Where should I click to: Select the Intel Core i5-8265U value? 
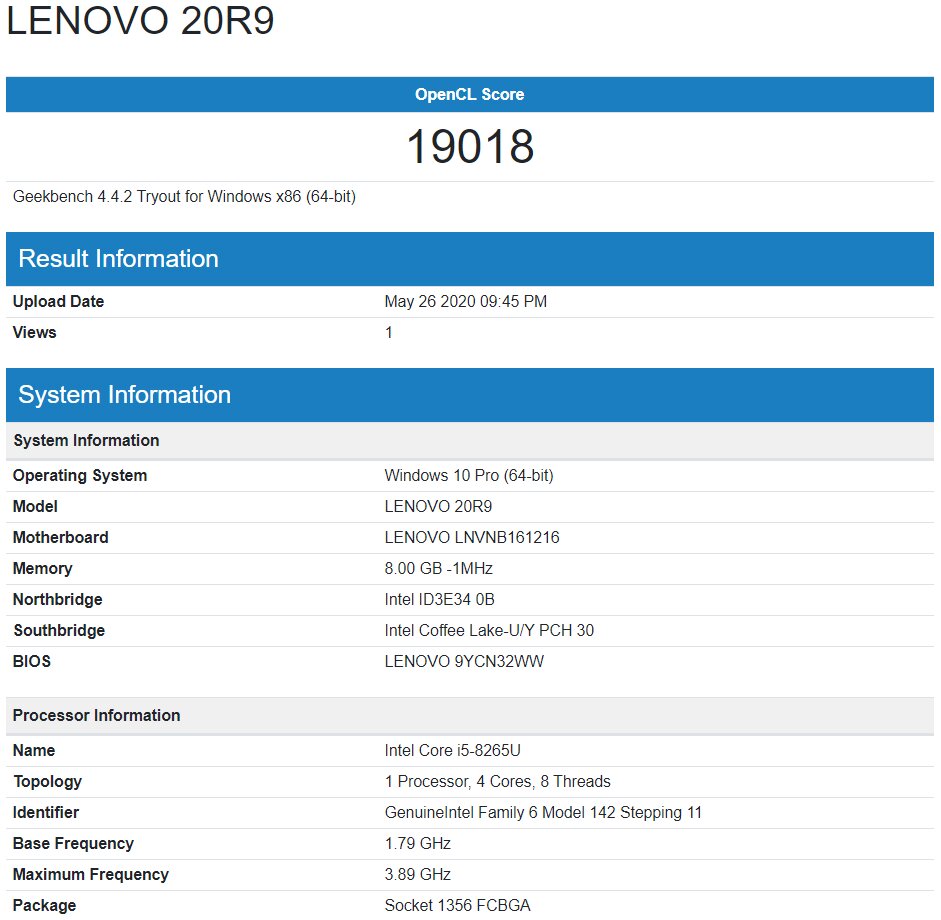click(452, 751)
